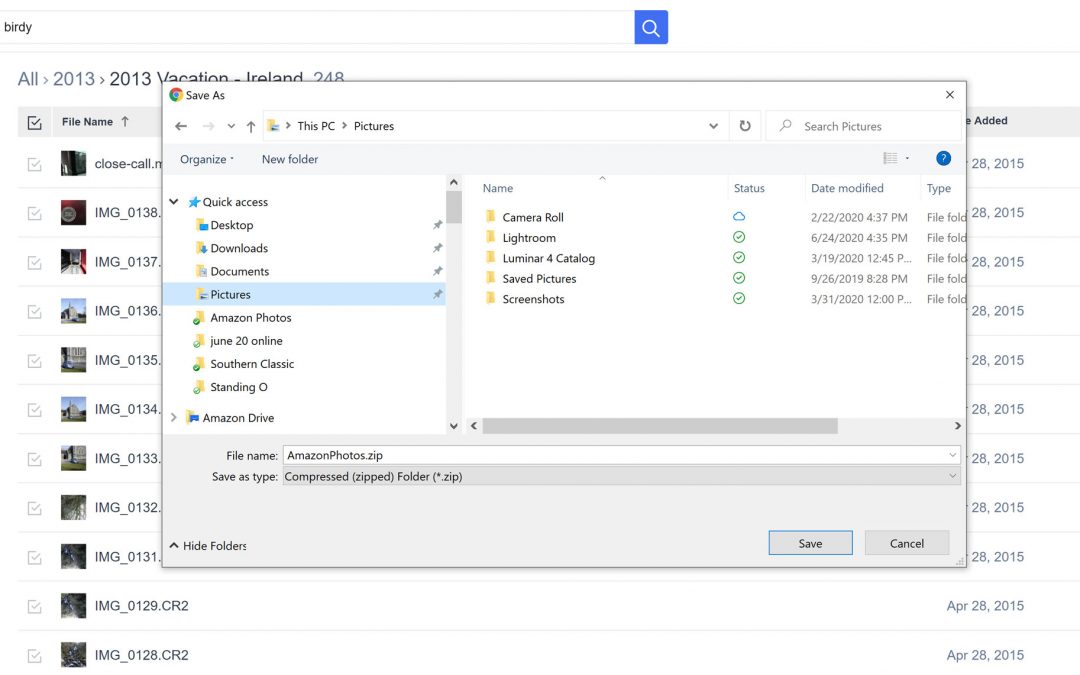Click the Save button

point(810,543)
